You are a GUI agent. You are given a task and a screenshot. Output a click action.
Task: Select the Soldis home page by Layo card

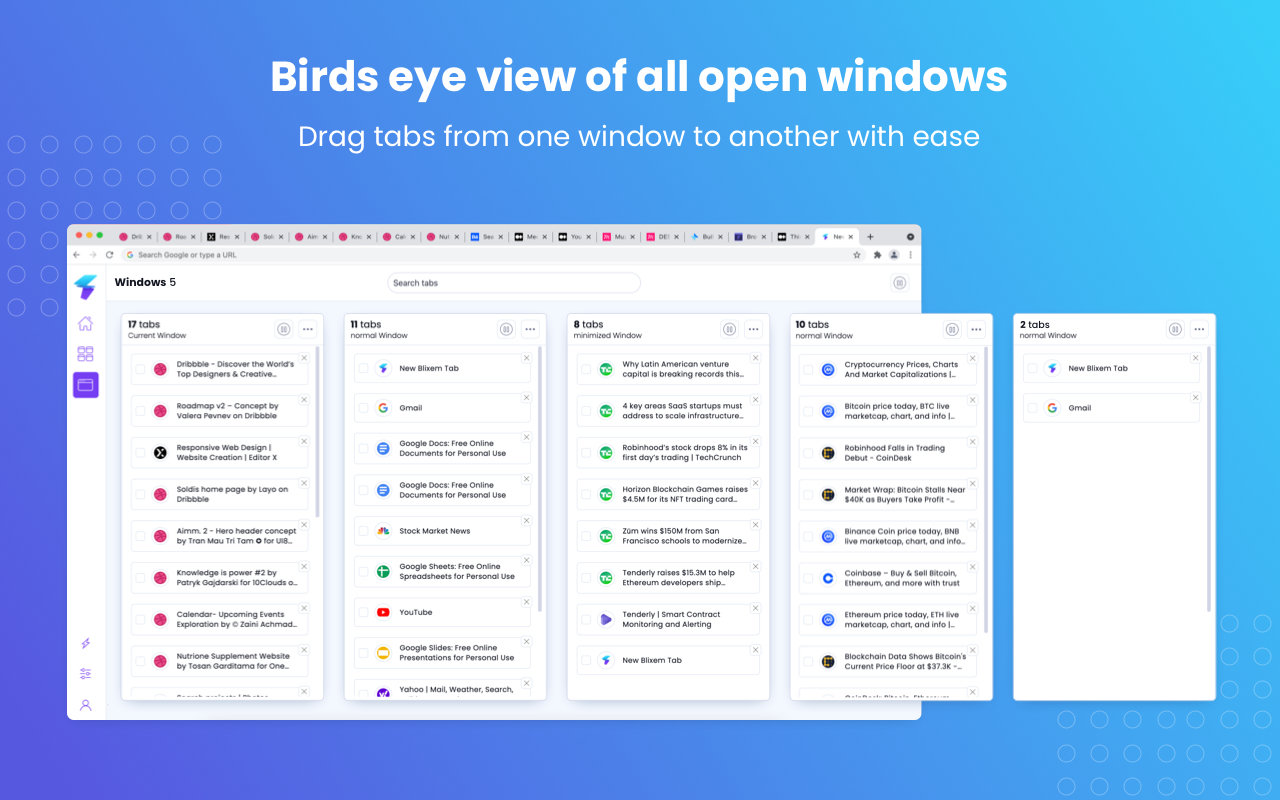[x=219, y=494]
